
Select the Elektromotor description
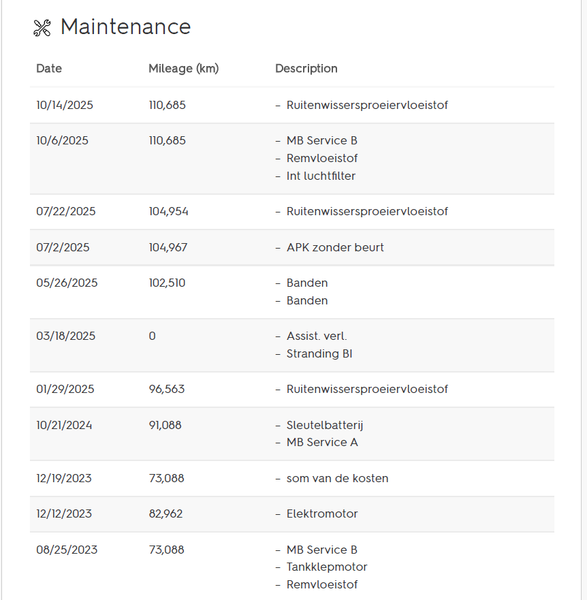point(322,514)
